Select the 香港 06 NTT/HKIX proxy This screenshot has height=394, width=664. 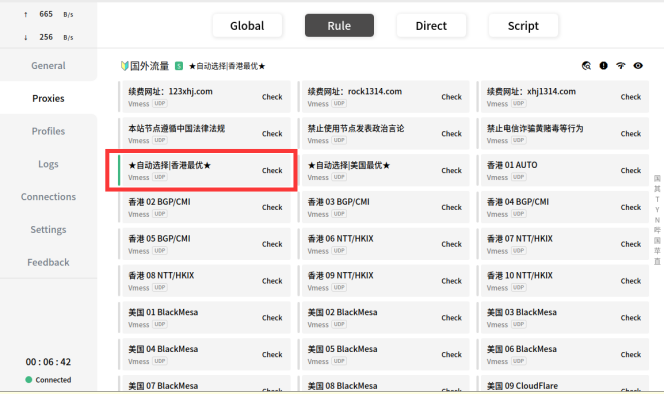384,244
